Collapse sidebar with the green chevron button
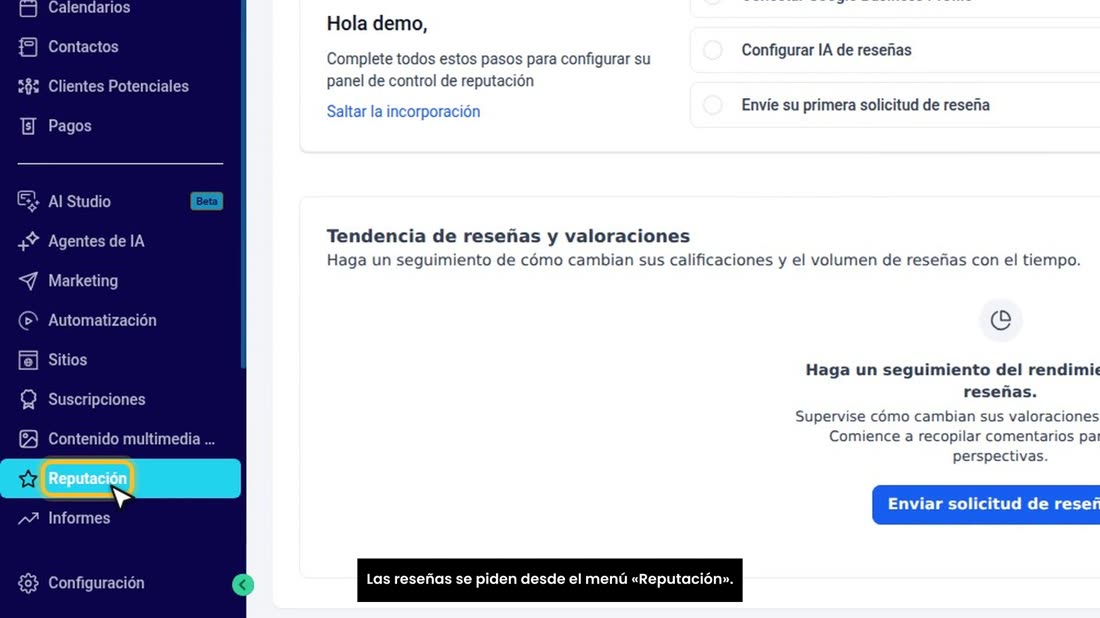Screen dimensions: 1100x618 pyautogui.click(x=243, y=584)
